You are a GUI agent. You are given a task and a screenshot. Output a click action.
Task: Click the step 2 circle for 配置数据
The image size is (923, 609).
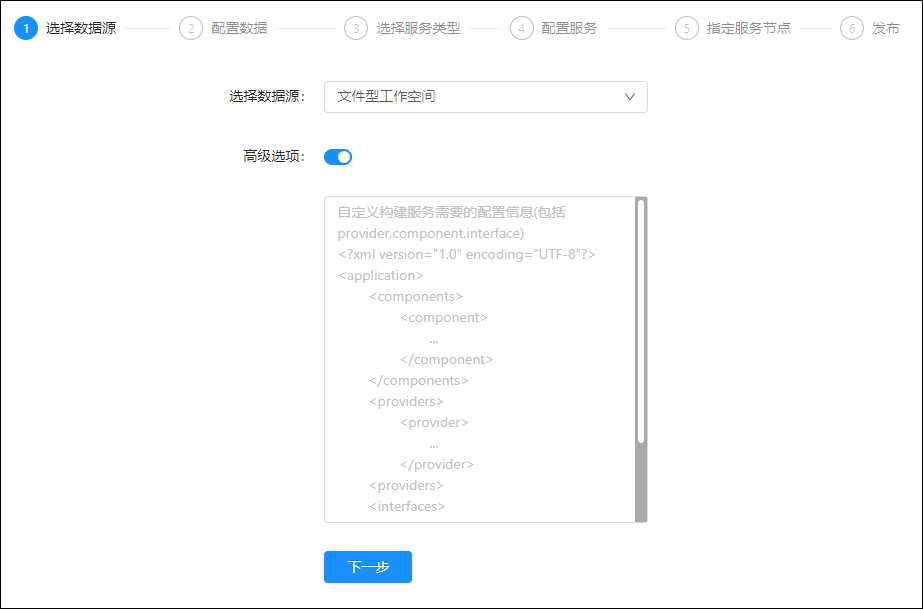pos(190,28)
